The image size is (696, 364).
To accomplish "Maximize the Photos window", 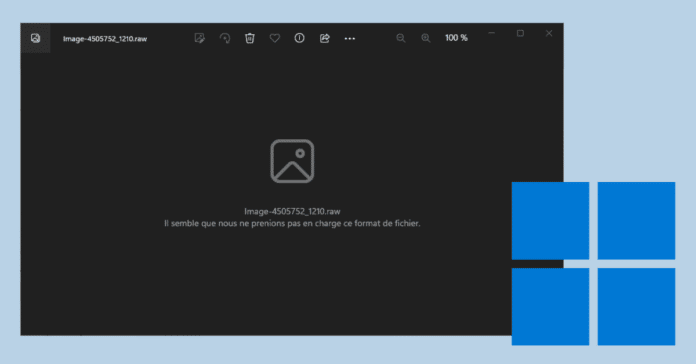I will [520, 33].
